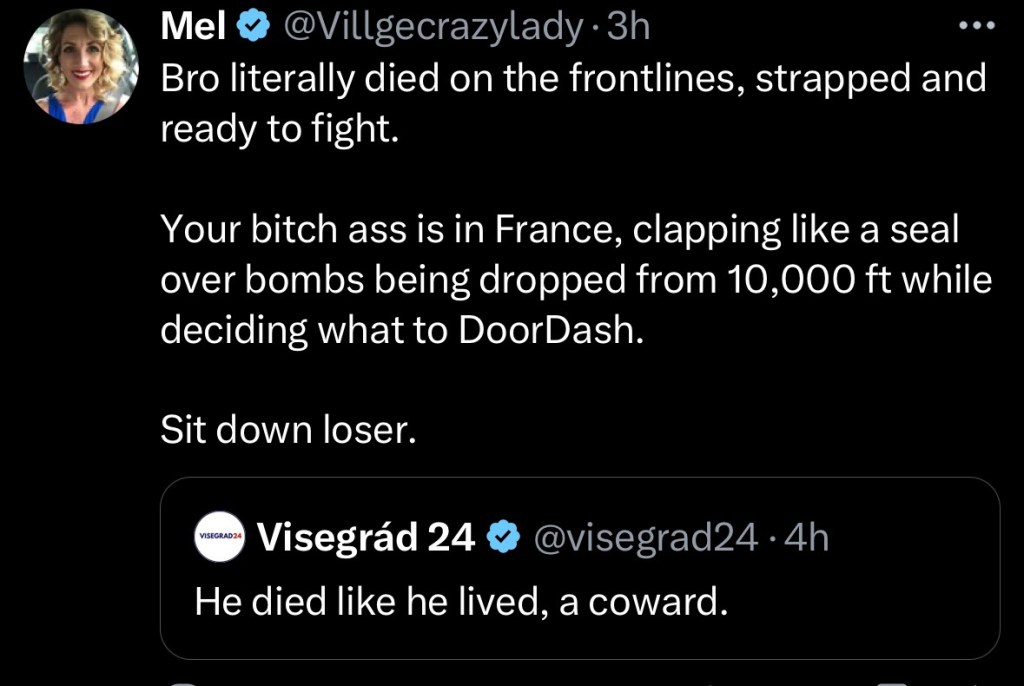This screenshot has width=1024, height=686.
Task: Open the @visegrad24 handle
Action: click(646, 538)
